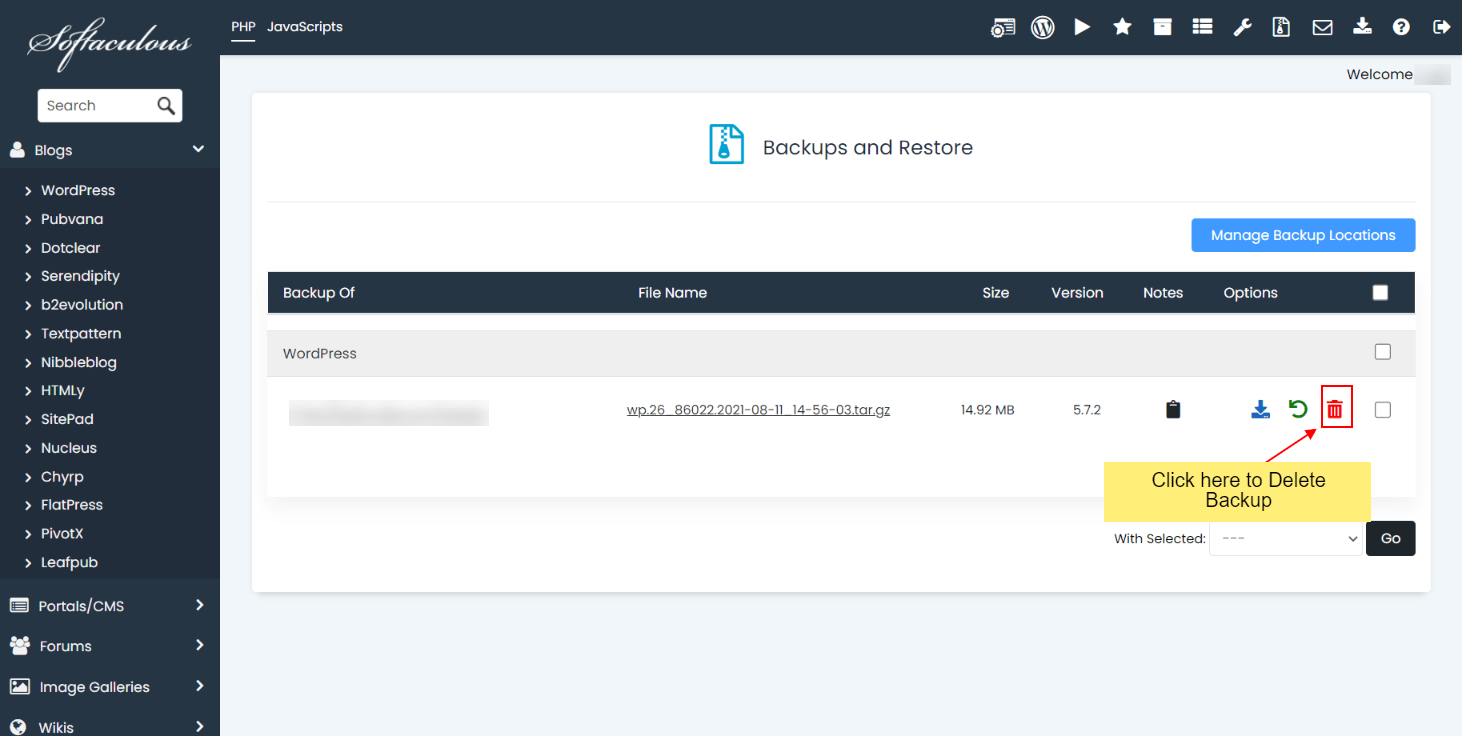Screen dimensions: 1462x736
Task: Switch to the JavaScripts tab
Action: tap(304, 27)
